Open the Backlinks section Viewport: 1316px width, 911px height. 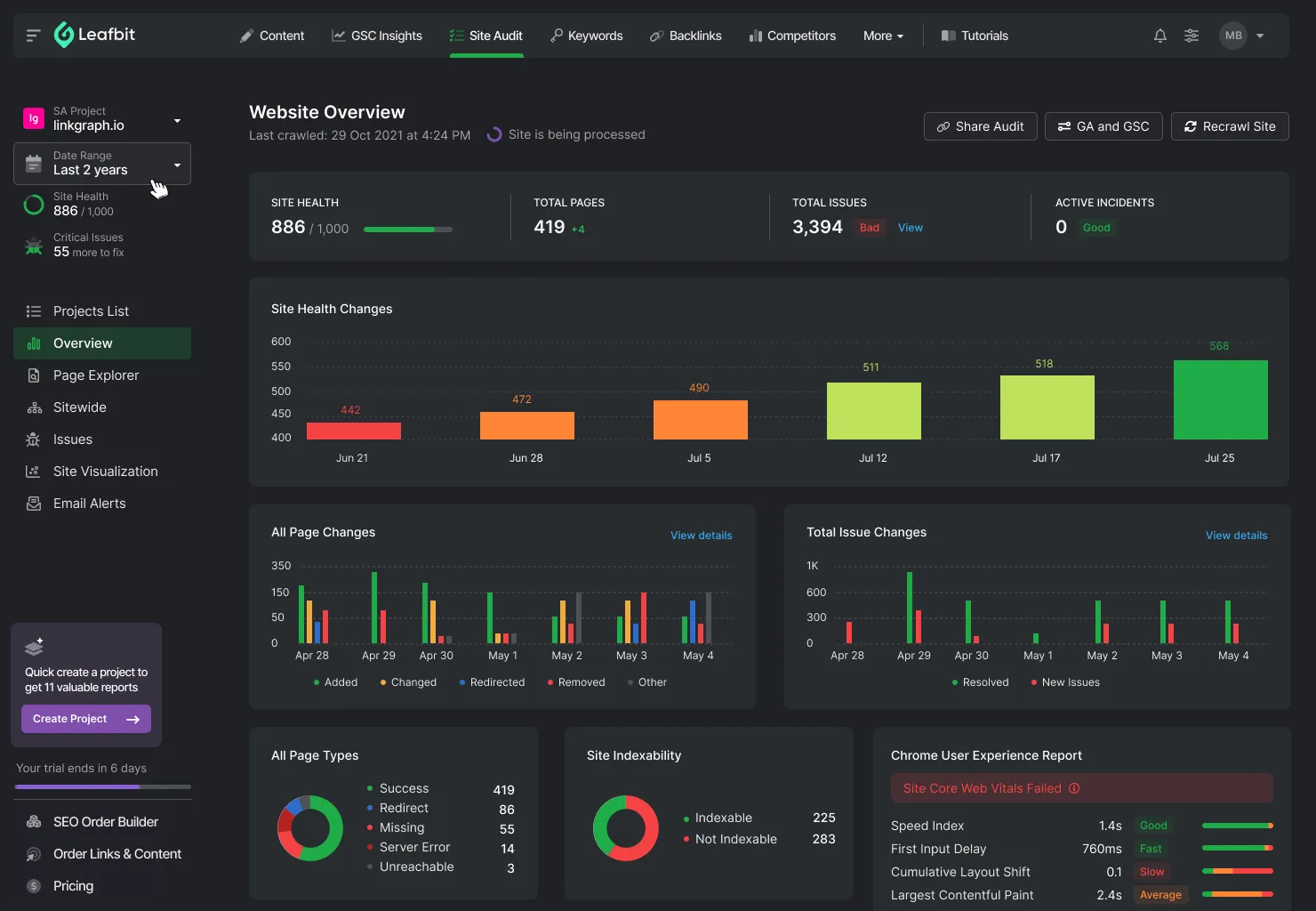686,36
